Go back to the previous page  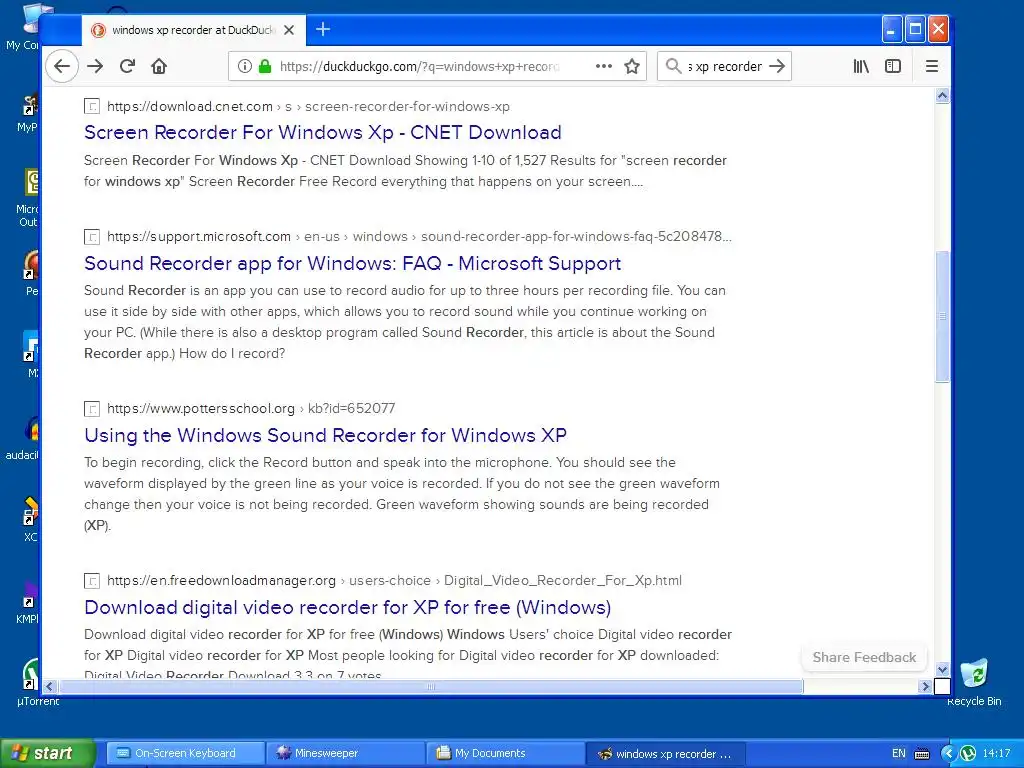click(62, 66)
